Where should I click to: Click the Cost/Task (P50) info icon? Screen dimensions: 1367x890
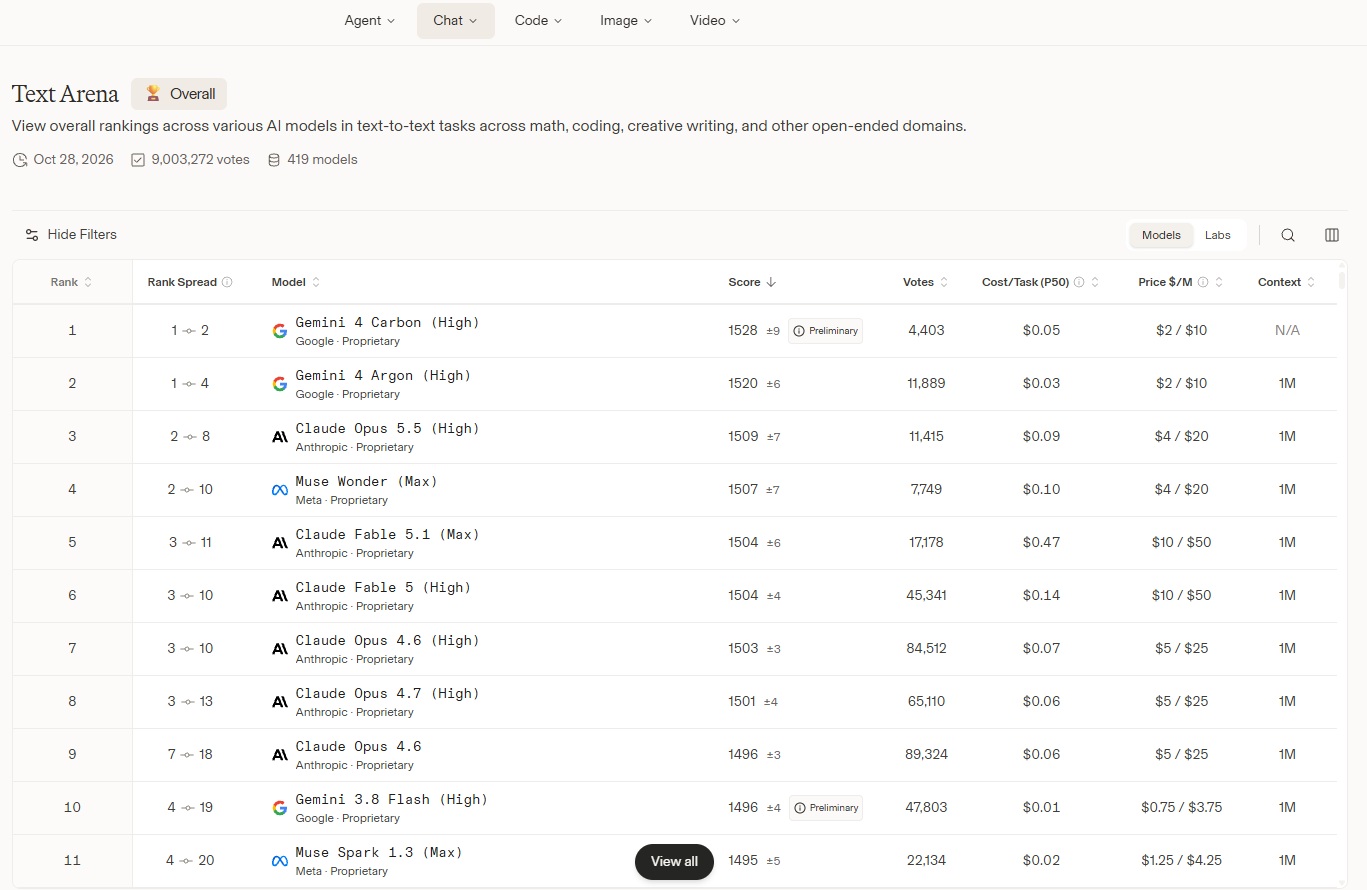point(1079,282)
